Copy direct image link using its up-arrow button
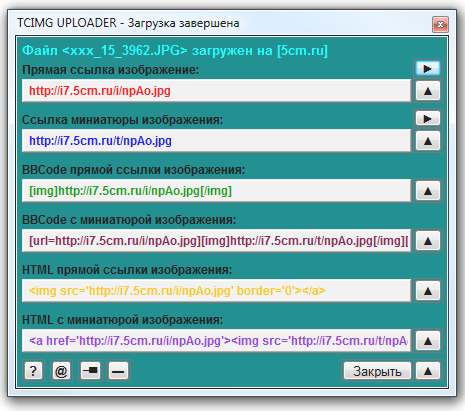 coord(428,91)
